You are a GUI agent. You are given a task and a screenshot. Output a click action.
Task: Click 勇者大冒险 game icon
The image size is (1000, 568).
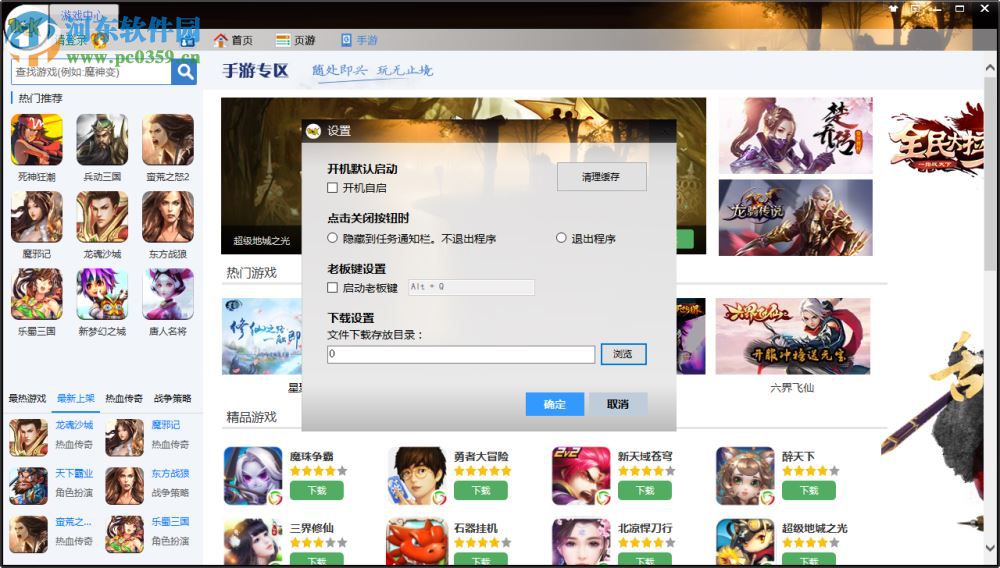click(x=417, y=476)
